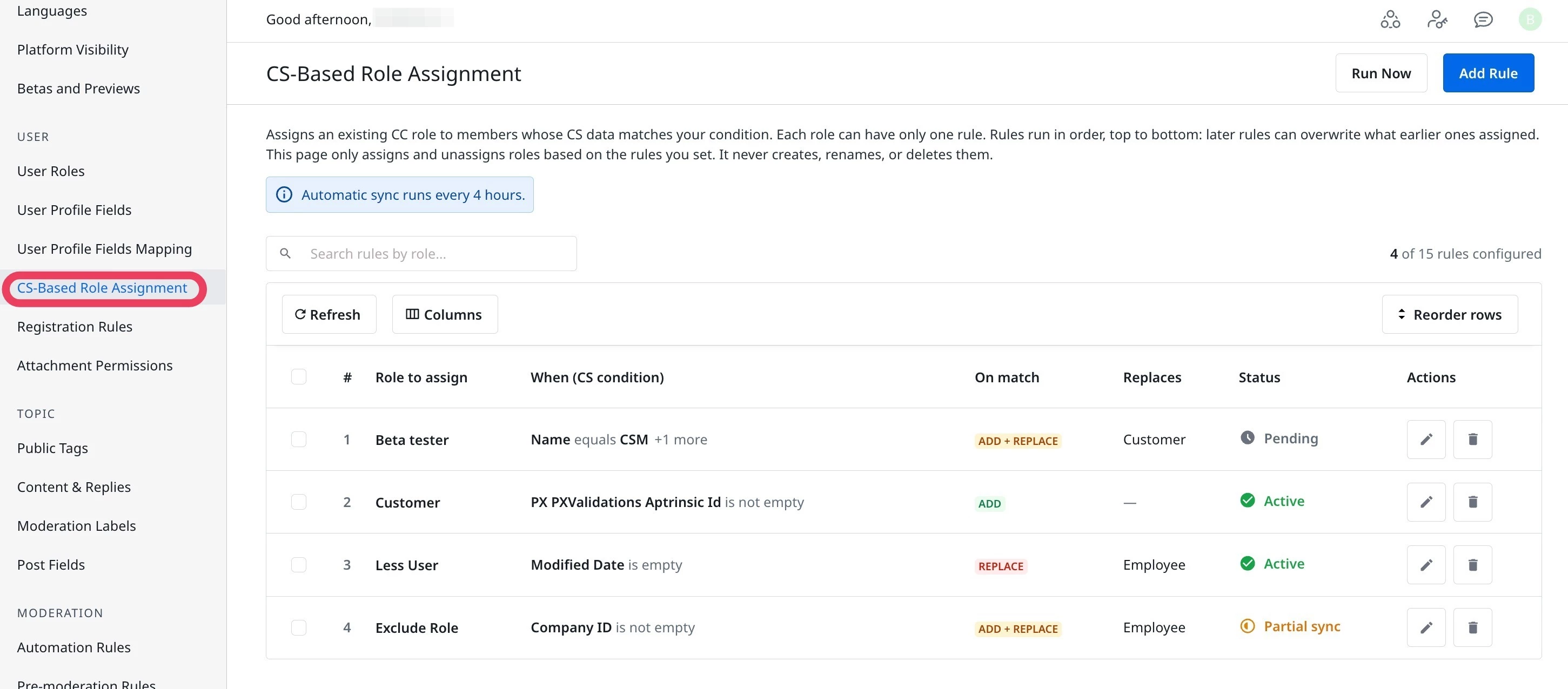Viewport: 1568px width, 689px height.
Task: Check the Beta tester row checkbox
Action: pyautogui.click(x=298, y=439)
